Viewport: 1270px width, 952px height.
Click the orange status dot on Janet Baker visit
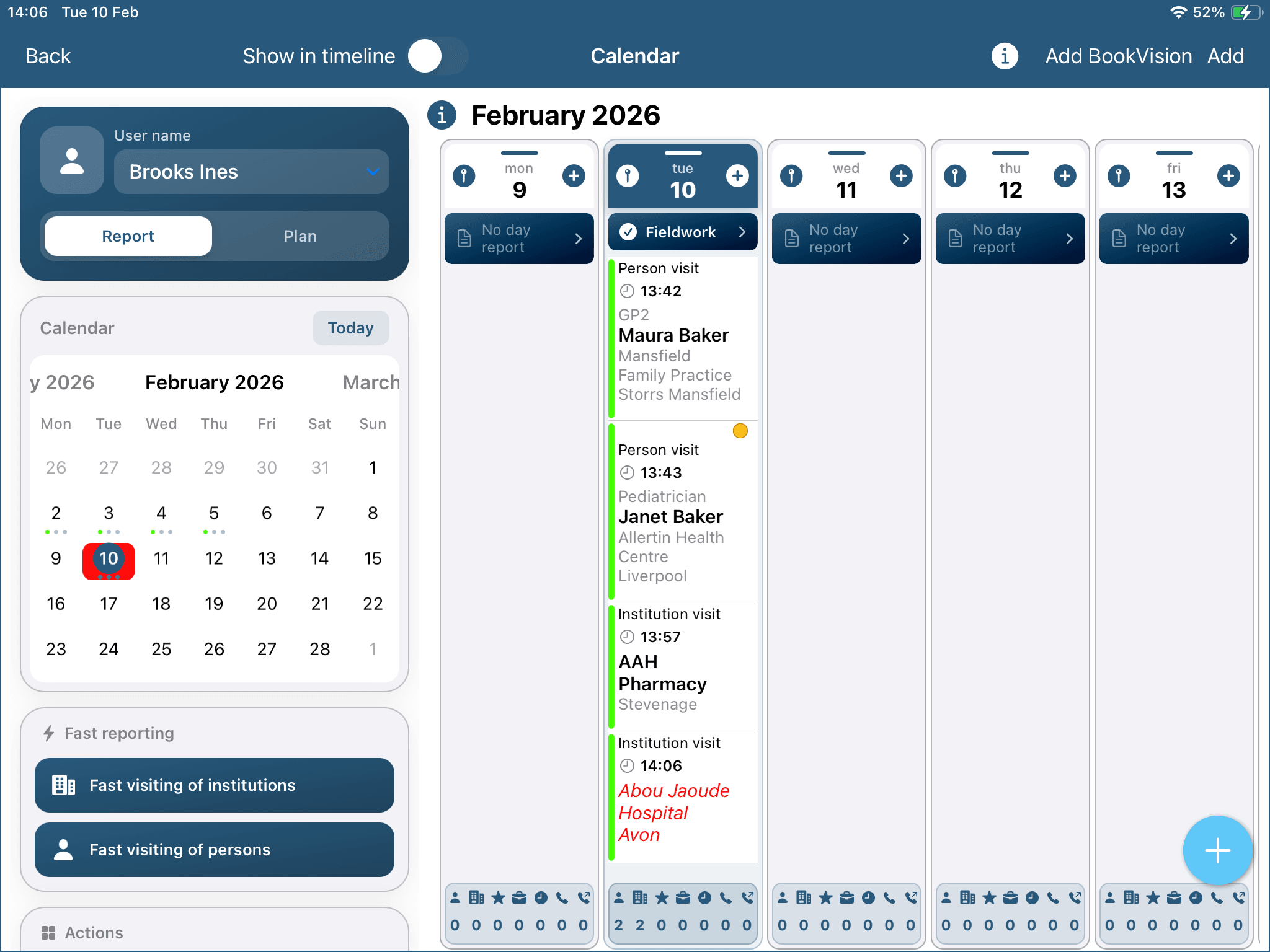click(740, 431)
